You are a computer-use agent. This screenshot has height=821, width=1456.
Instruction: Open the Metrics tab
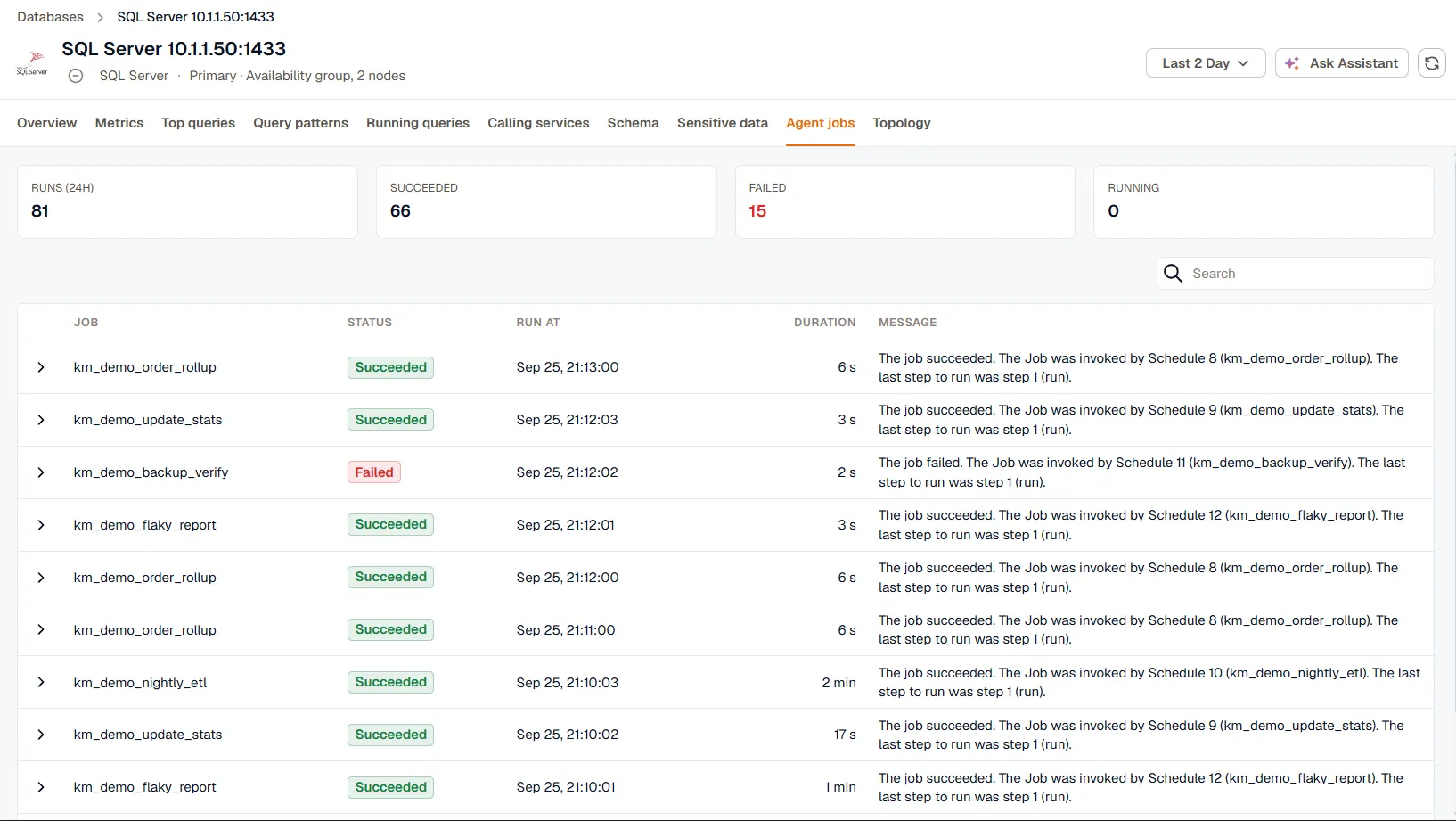pos(119,123)
